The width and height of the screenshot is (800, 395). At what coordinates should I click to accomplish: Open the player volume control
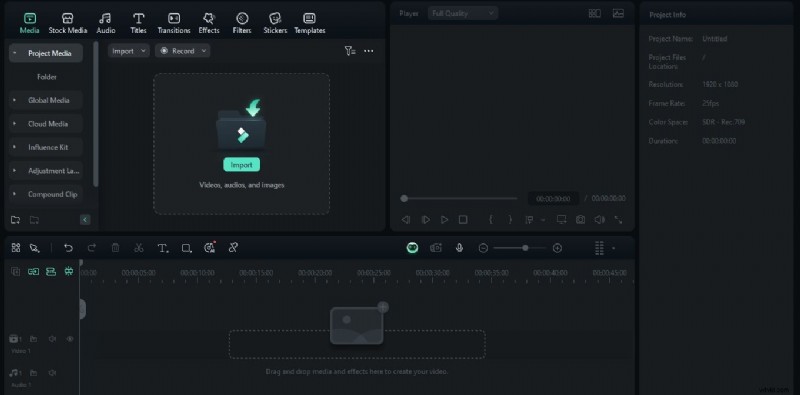pos(599,219)
